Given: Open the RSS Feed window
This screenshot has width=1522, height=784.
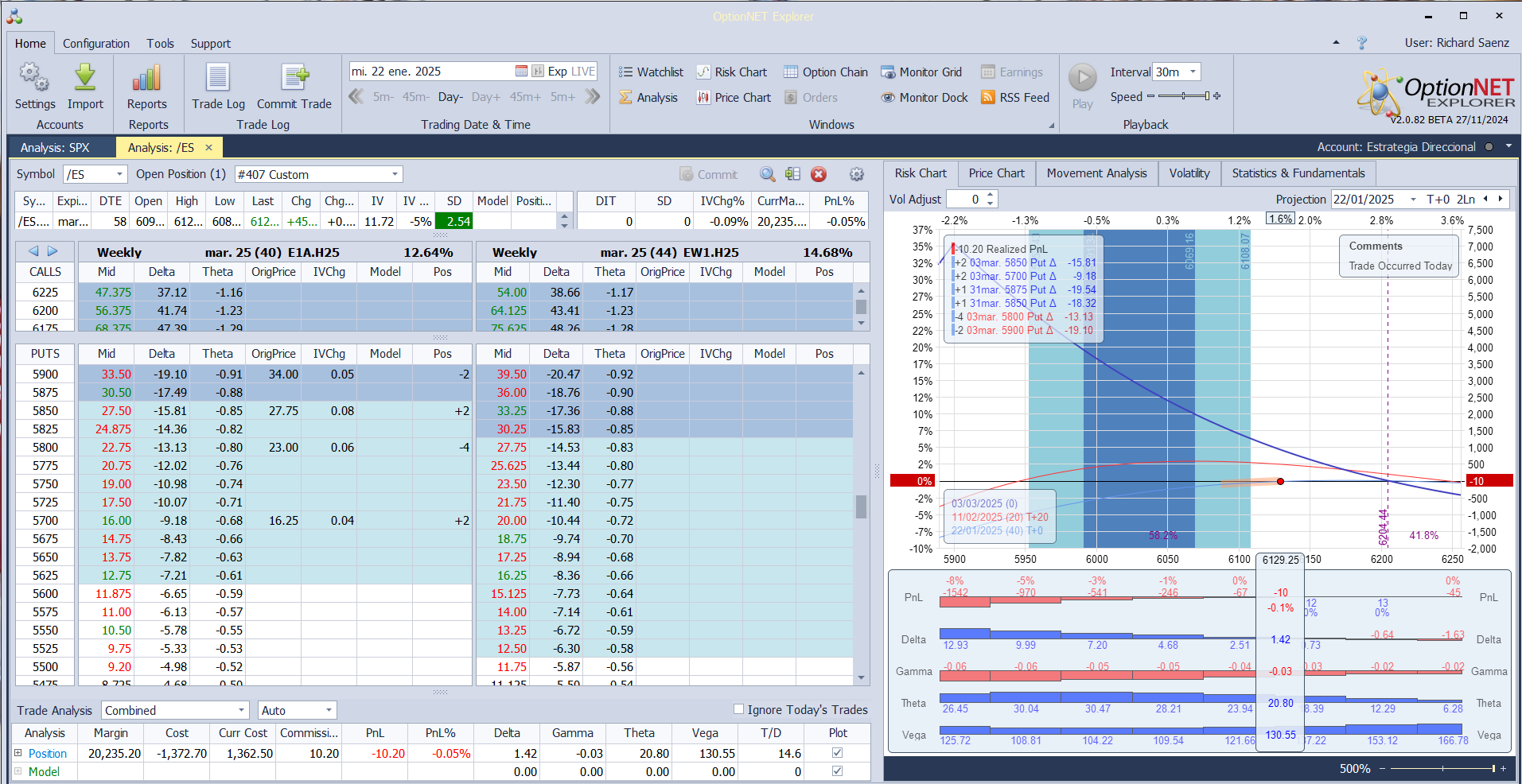Looking at the screenshot, I should pos(1015,98).
